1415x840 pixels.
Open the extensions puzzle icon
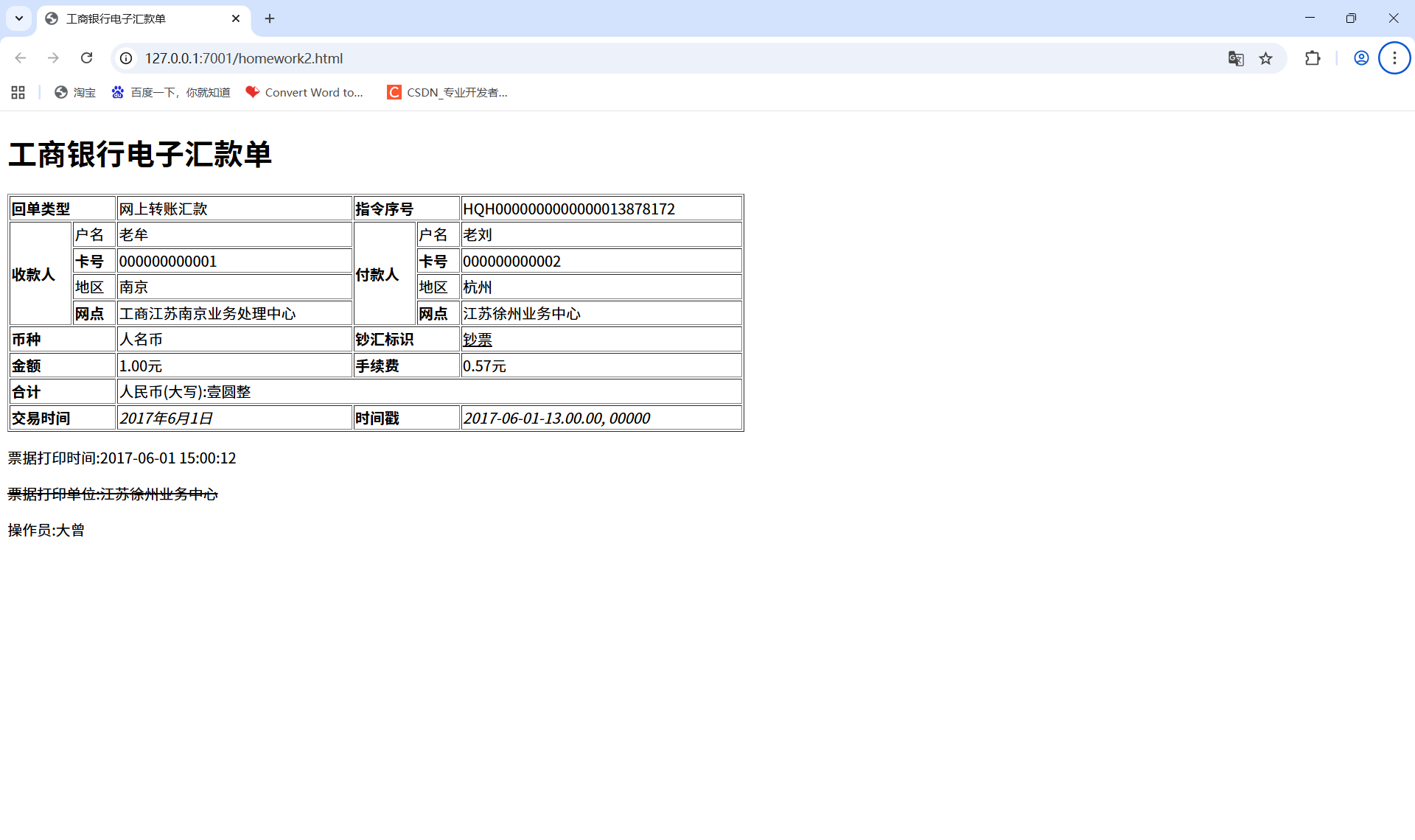tap(1313, 58)
